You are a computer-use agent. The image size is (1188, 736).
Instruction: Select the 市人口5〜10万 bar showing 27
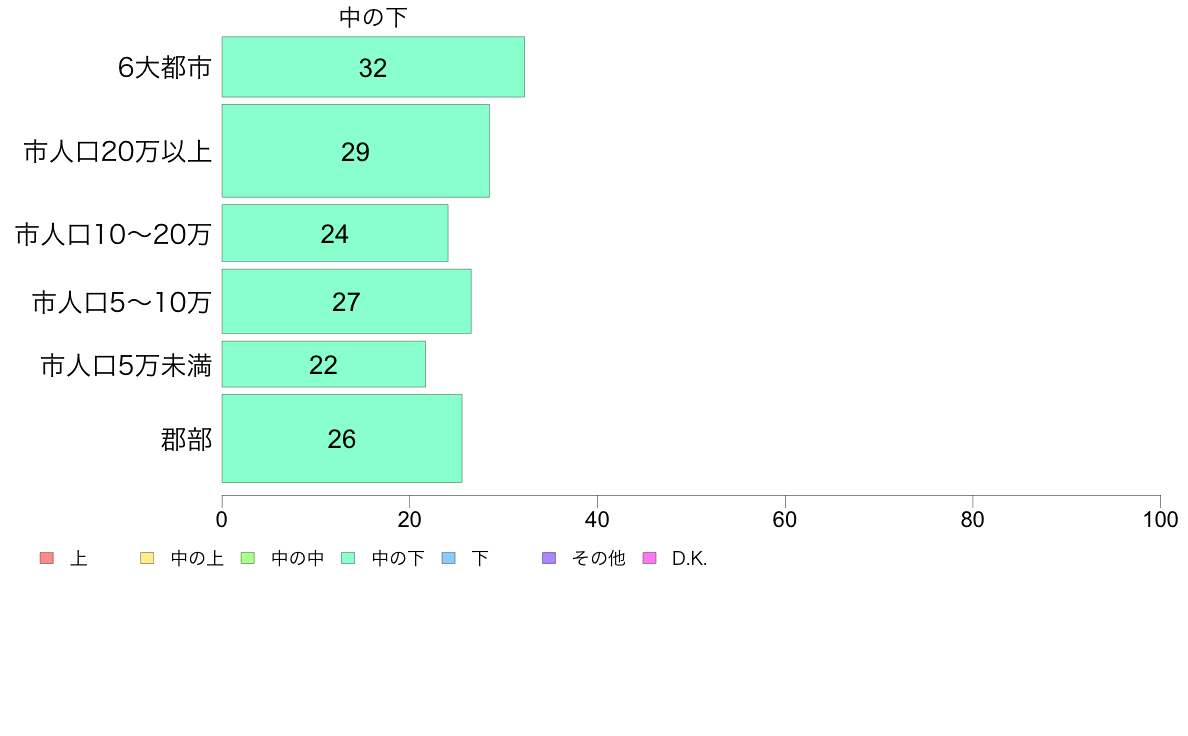346,301
